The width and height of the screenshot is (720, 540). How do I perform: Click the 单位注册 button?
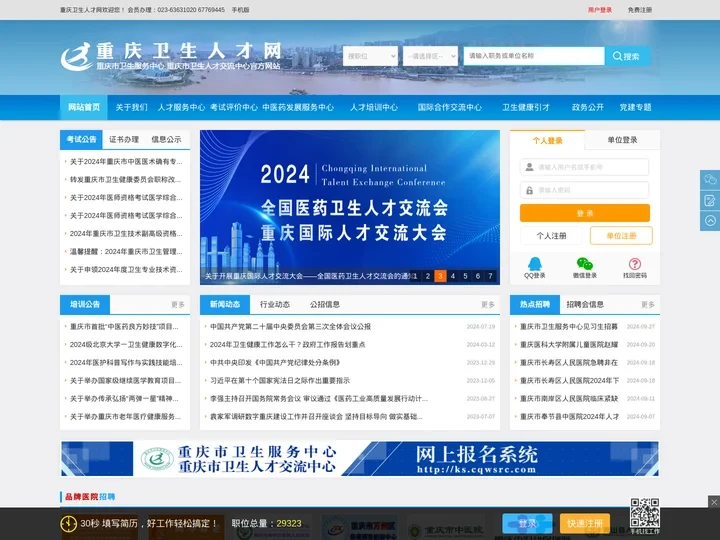[x=621, y=236]
